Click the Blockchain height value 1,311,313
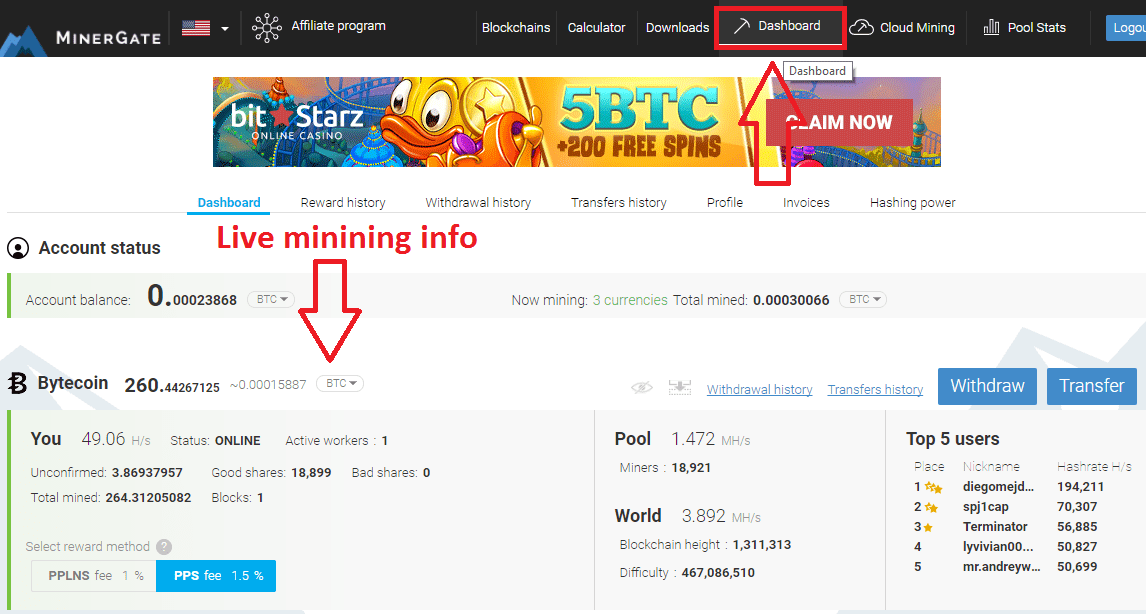 click(762, 545)
